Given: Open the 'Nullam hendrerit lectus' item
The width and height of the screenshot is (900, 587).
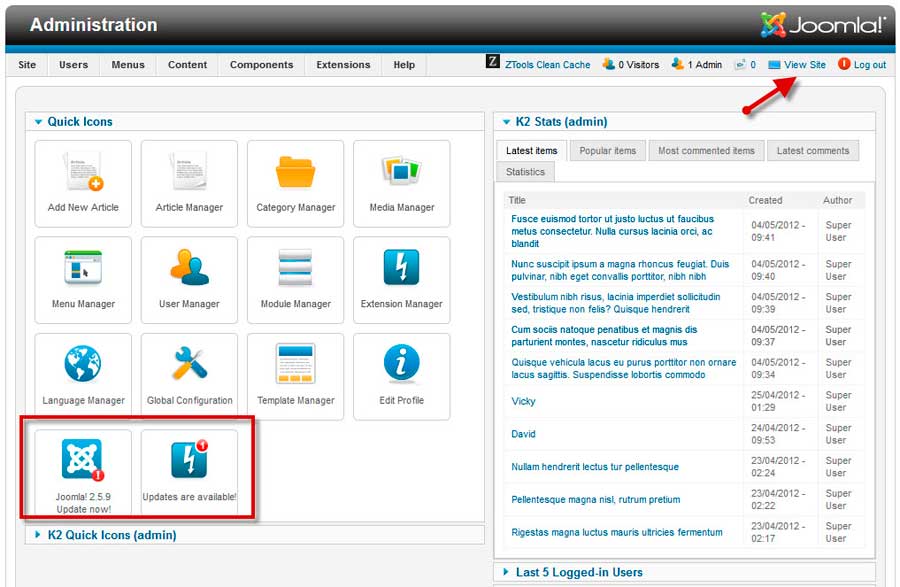Looking at the screenshot, I should click(595, 467).
